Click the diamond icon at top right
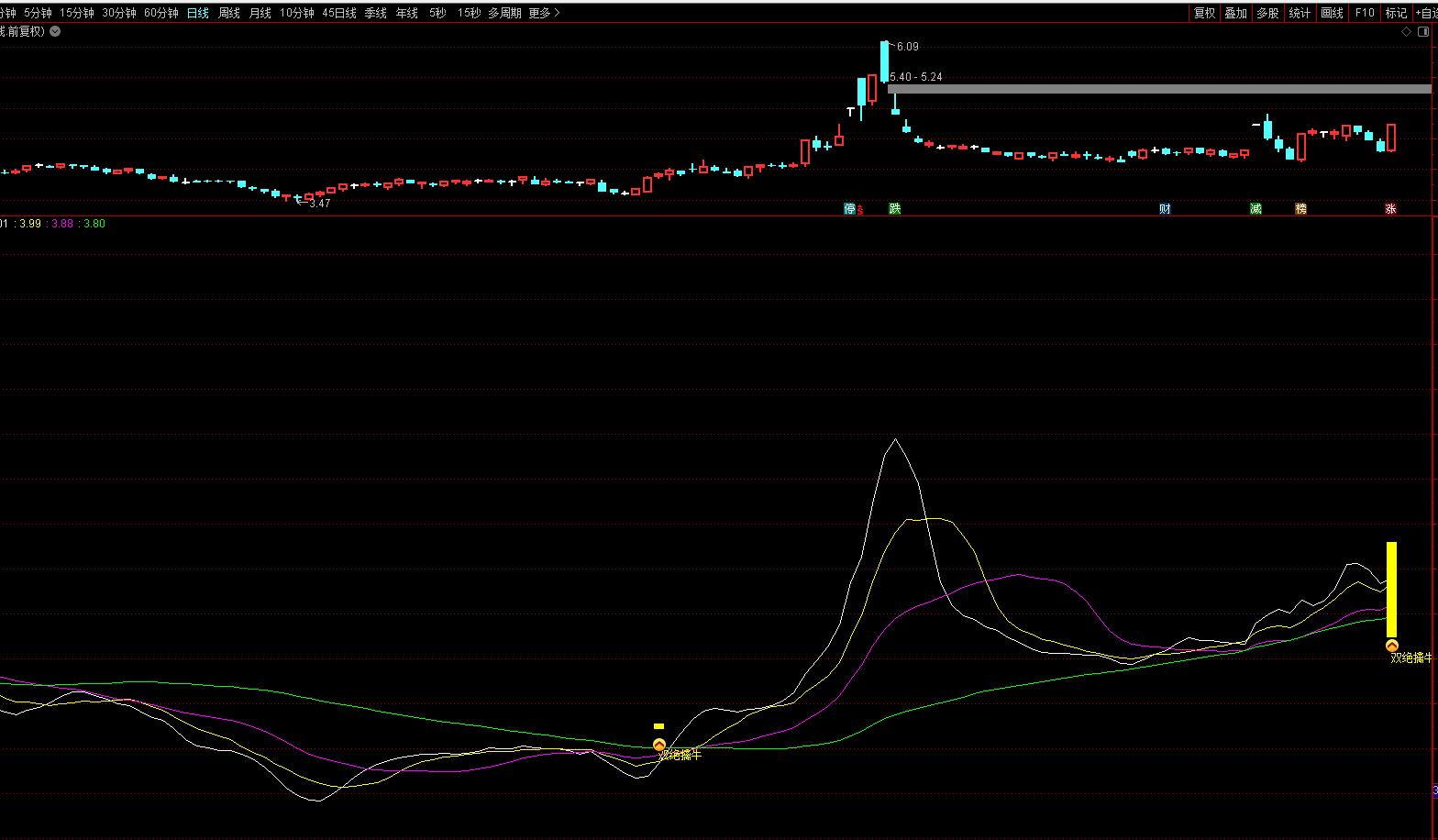 coord(1407,31)
